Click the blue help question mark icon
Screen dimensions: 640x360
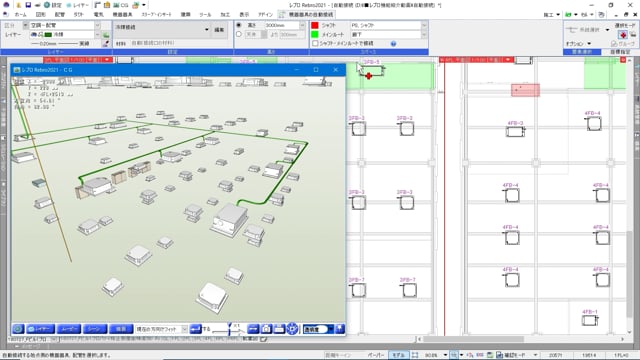[x=393, y=43]
